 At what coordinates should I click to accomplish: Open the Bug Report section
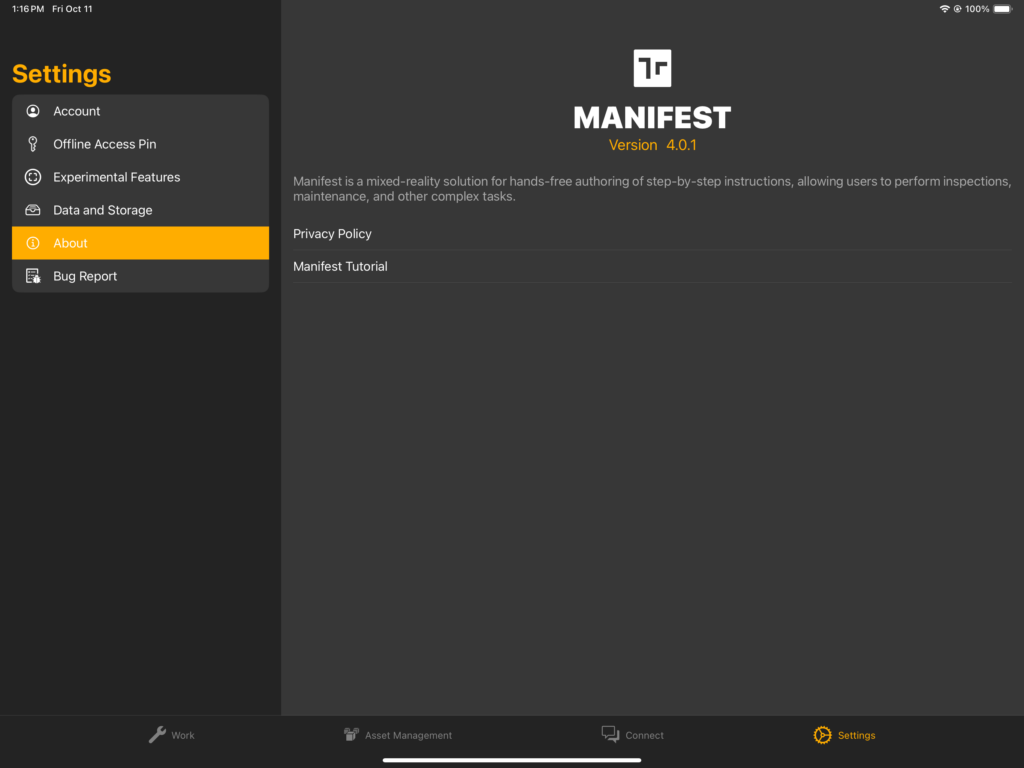point(140,276)
